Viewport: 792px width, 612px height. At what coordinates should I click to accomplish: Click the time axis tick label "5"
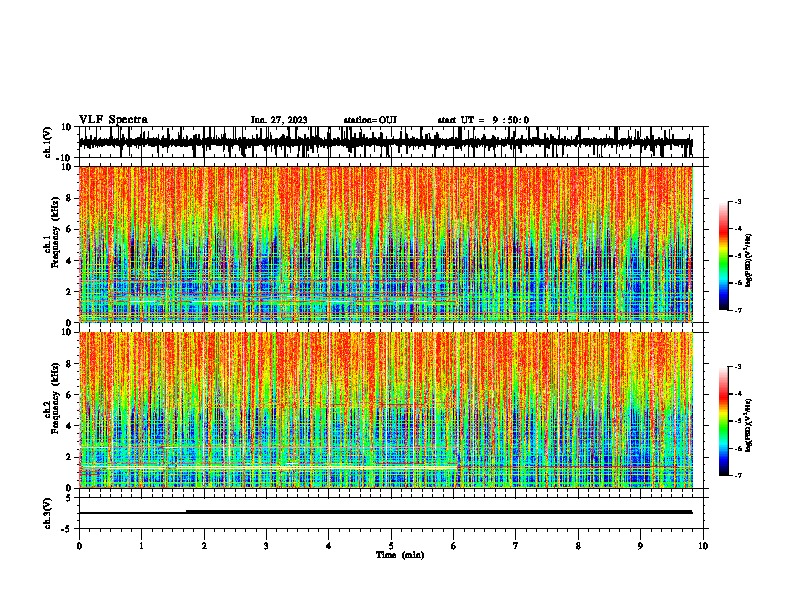click(x=391, y=546)
